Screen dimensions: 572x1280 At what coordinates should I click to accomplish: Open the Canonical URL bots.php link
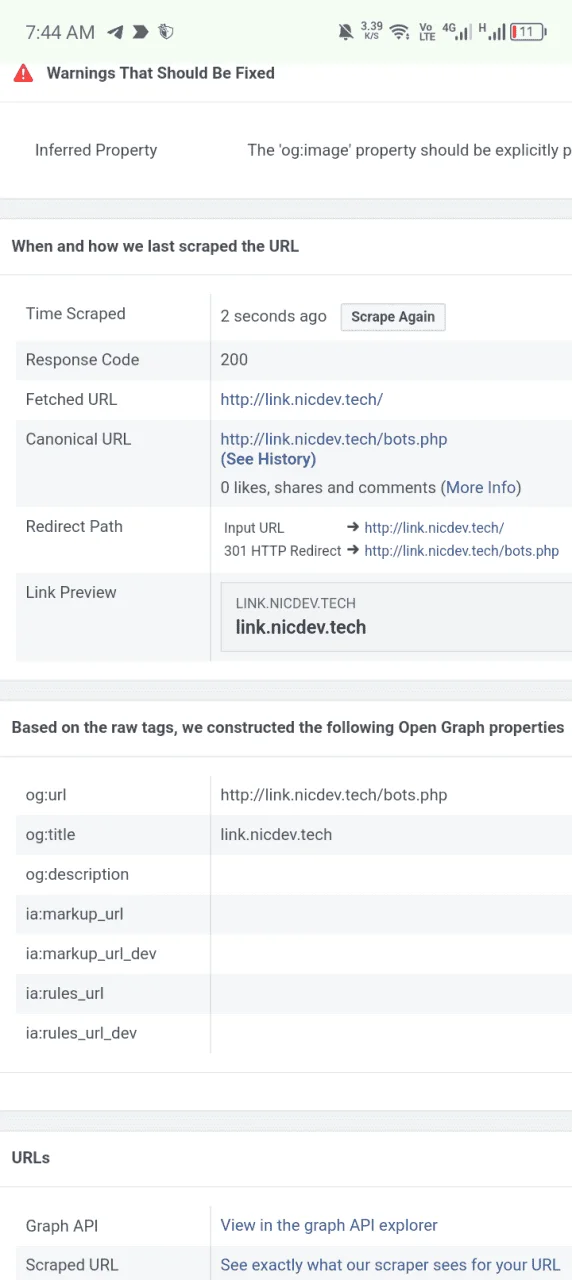tap(334, 439)
